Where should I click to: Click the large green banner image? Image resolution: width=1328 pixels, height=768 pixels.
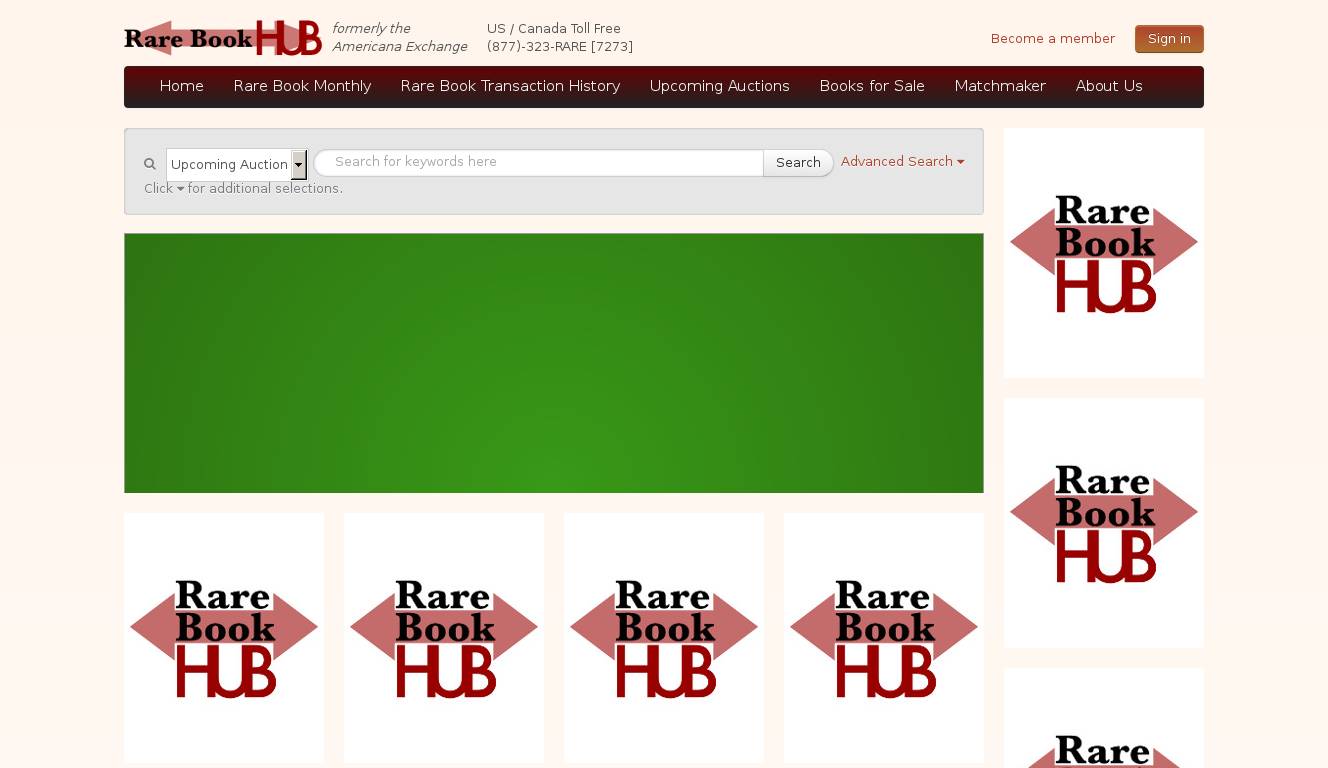pyautogui.click(x=553, y=363)
